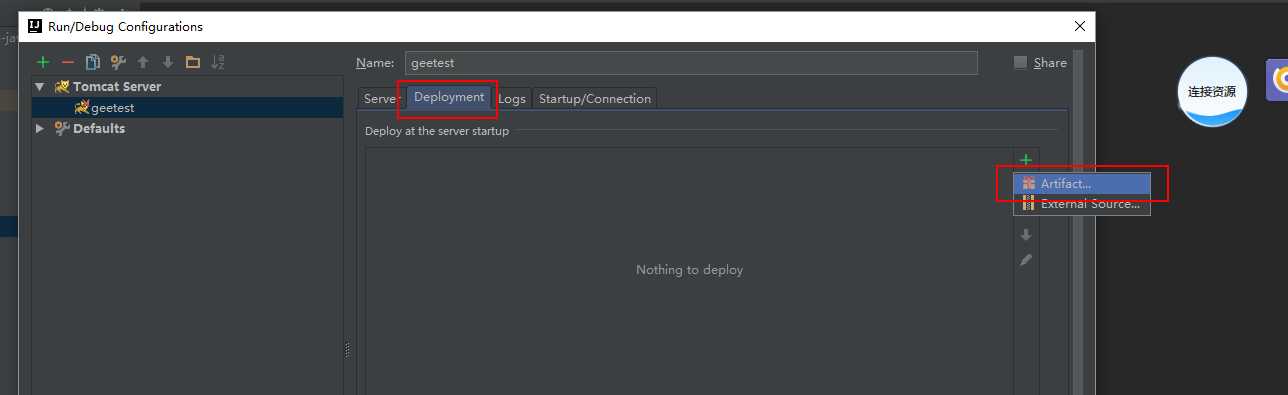Image resolution: width=1288 pixels, height=395 pixels.
Task: Edit deployment item with pencil icon
Action: (x=1025, y=260)
